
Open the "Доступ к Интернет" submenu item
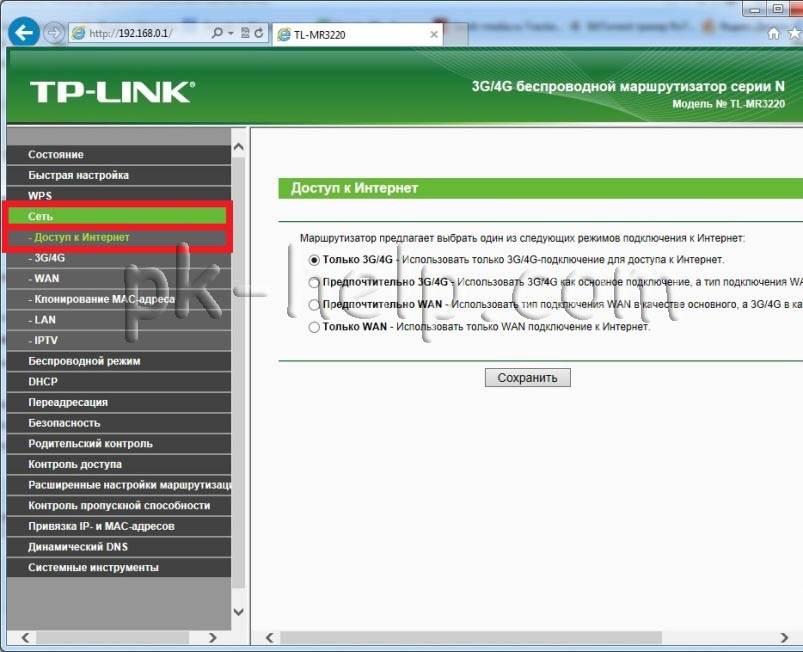coord(118,237)
